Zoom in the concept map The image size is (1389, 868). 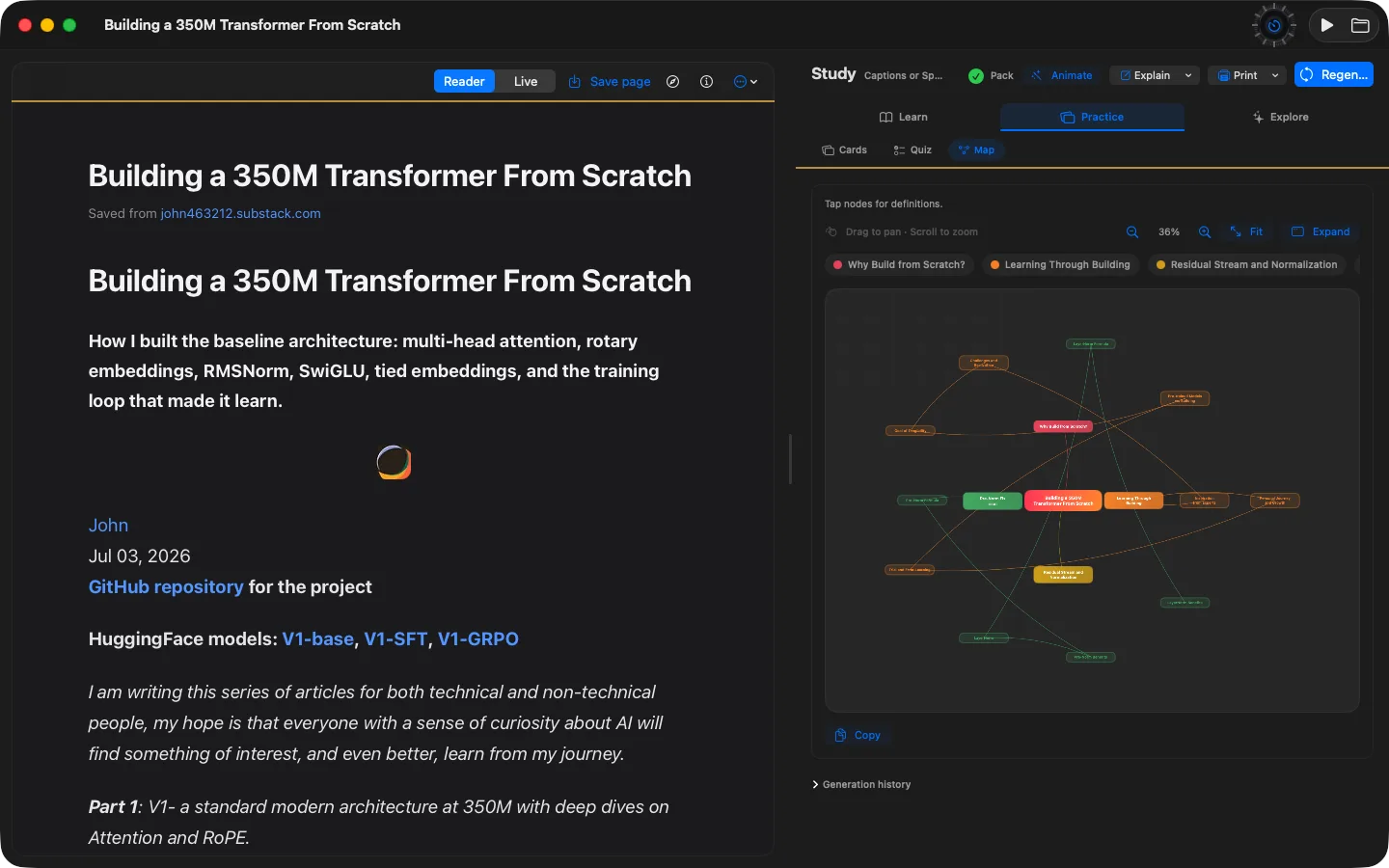click(1205, 232)
